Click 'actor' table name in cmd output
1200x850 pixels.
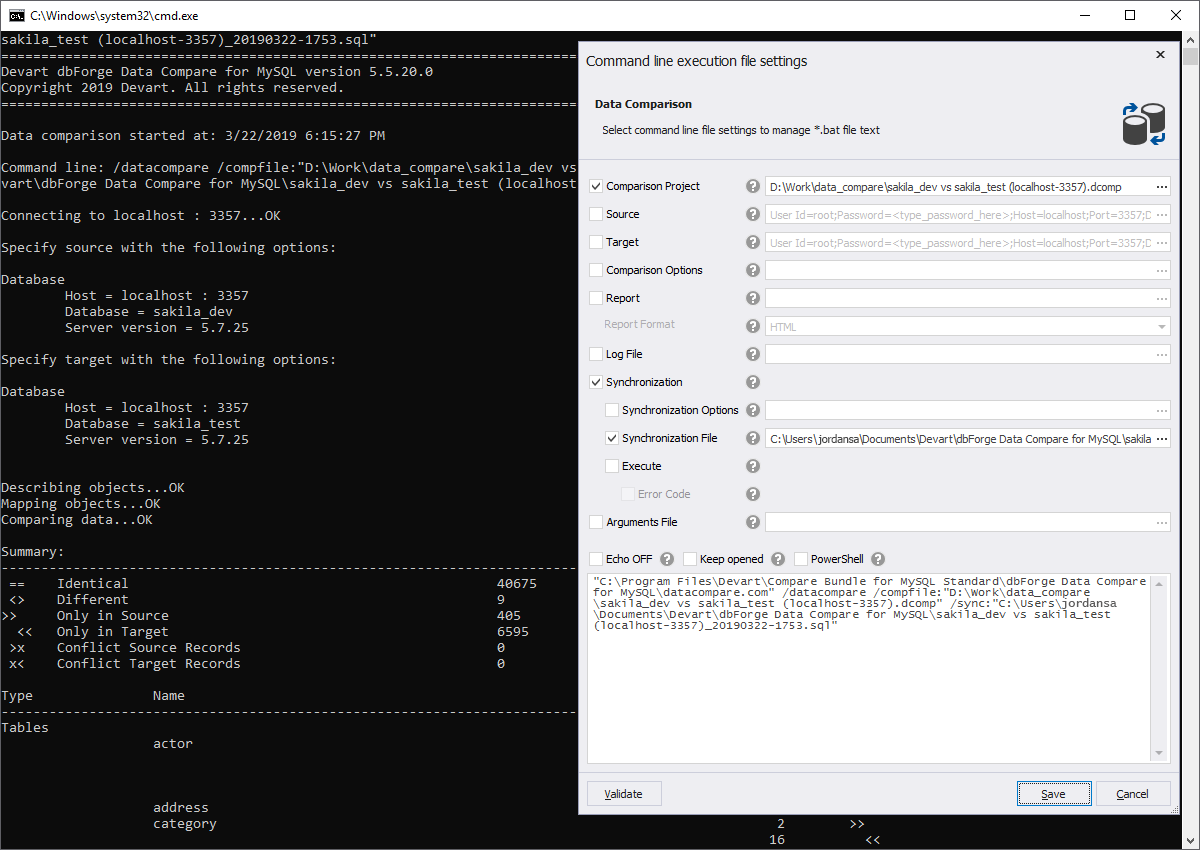click(173, 743)
